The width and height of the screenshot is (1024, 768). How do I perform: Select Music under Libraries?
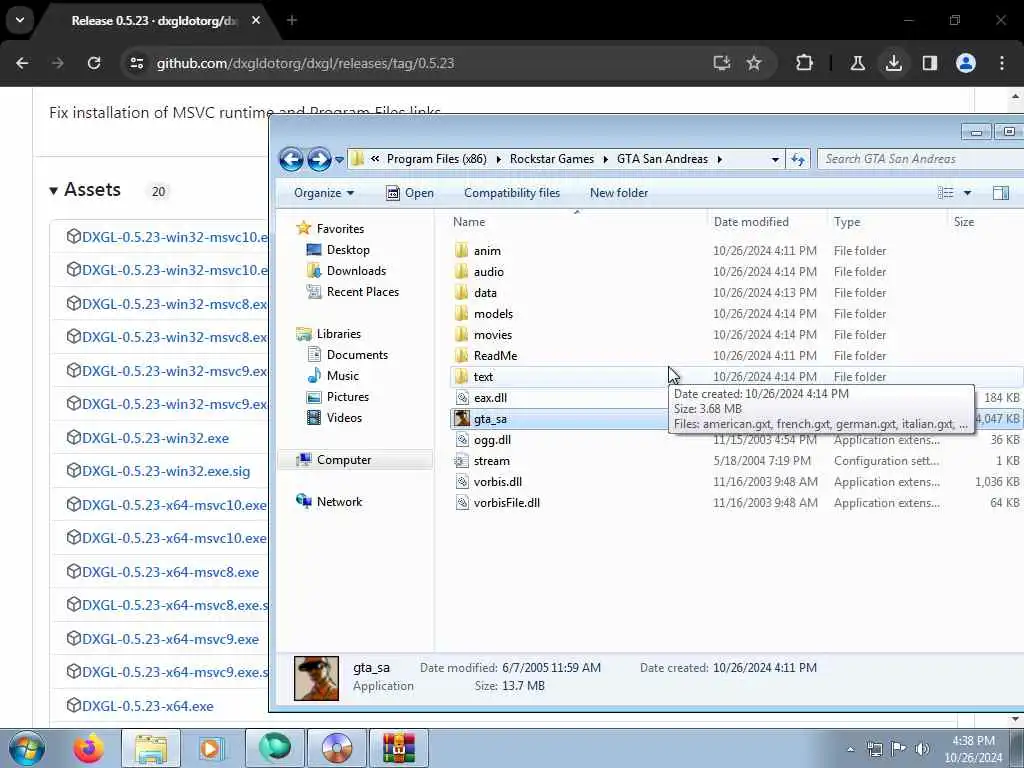tap(333, 376)
